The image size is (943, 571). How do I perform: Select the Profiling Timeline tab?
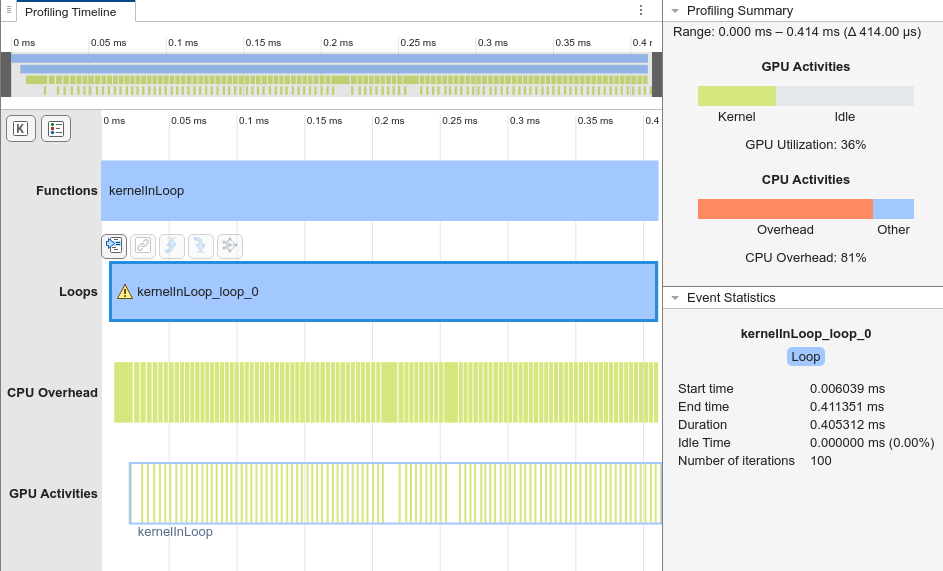[x=70, y=12]
